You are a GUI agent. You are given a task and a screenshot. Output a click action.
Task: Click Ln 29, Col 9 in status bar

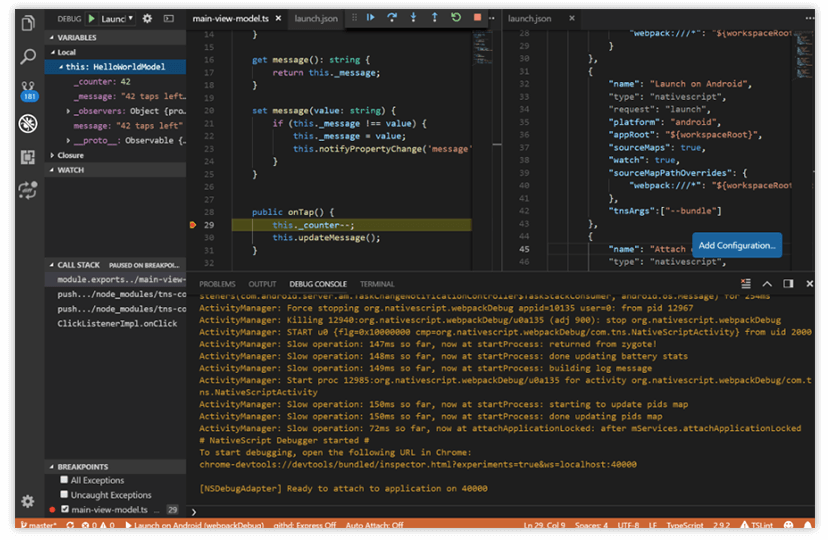point(544,525)
